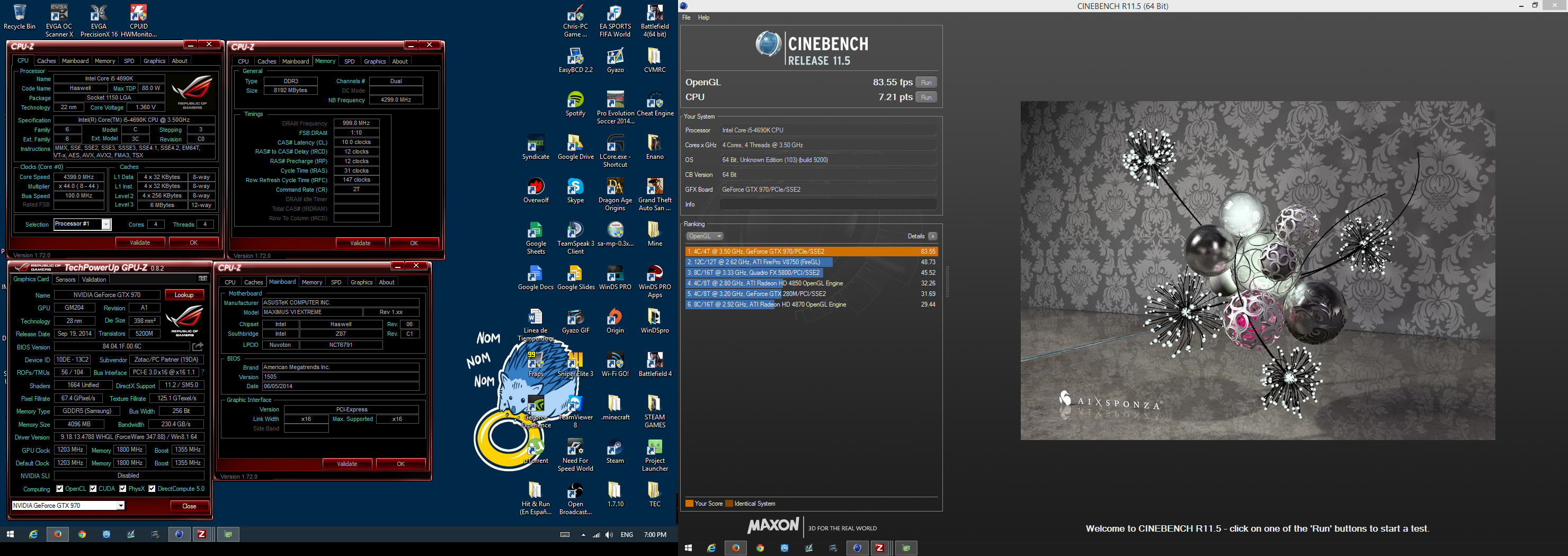Toggle DirectCompute 5.0 checkbox in GPU-Z
Image resolution: width=1568 pixels, height=556 pixels.
(152, 488)
